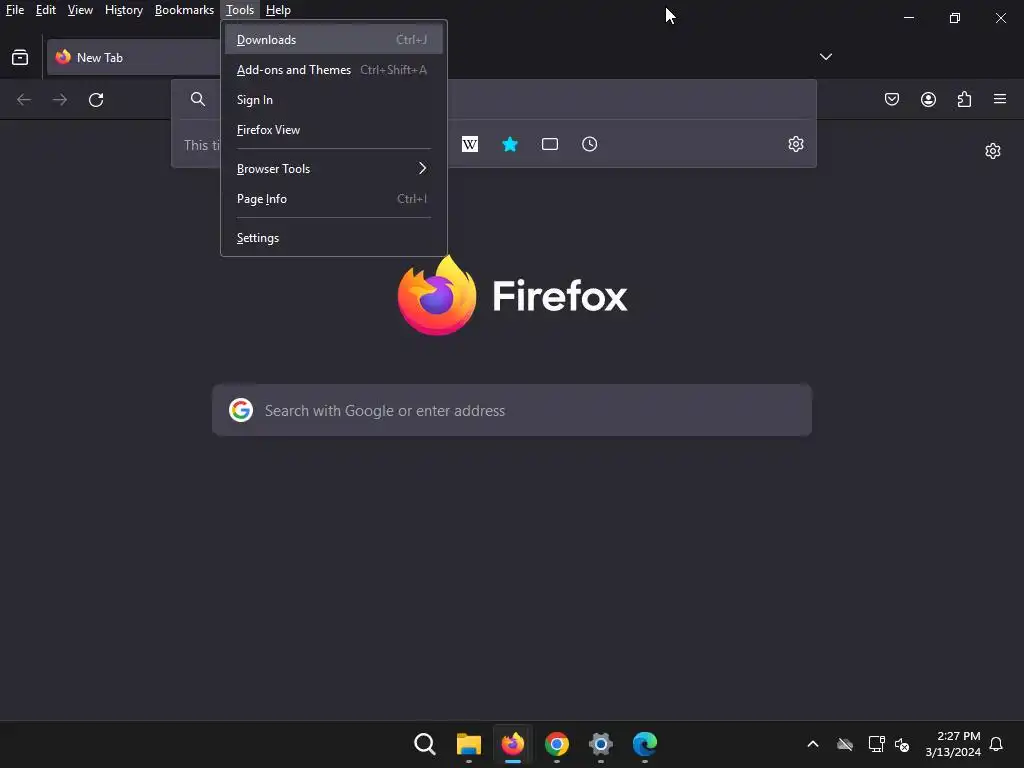Open the View menu
This screenshot has width=1024, height=768.
(80, 10)
